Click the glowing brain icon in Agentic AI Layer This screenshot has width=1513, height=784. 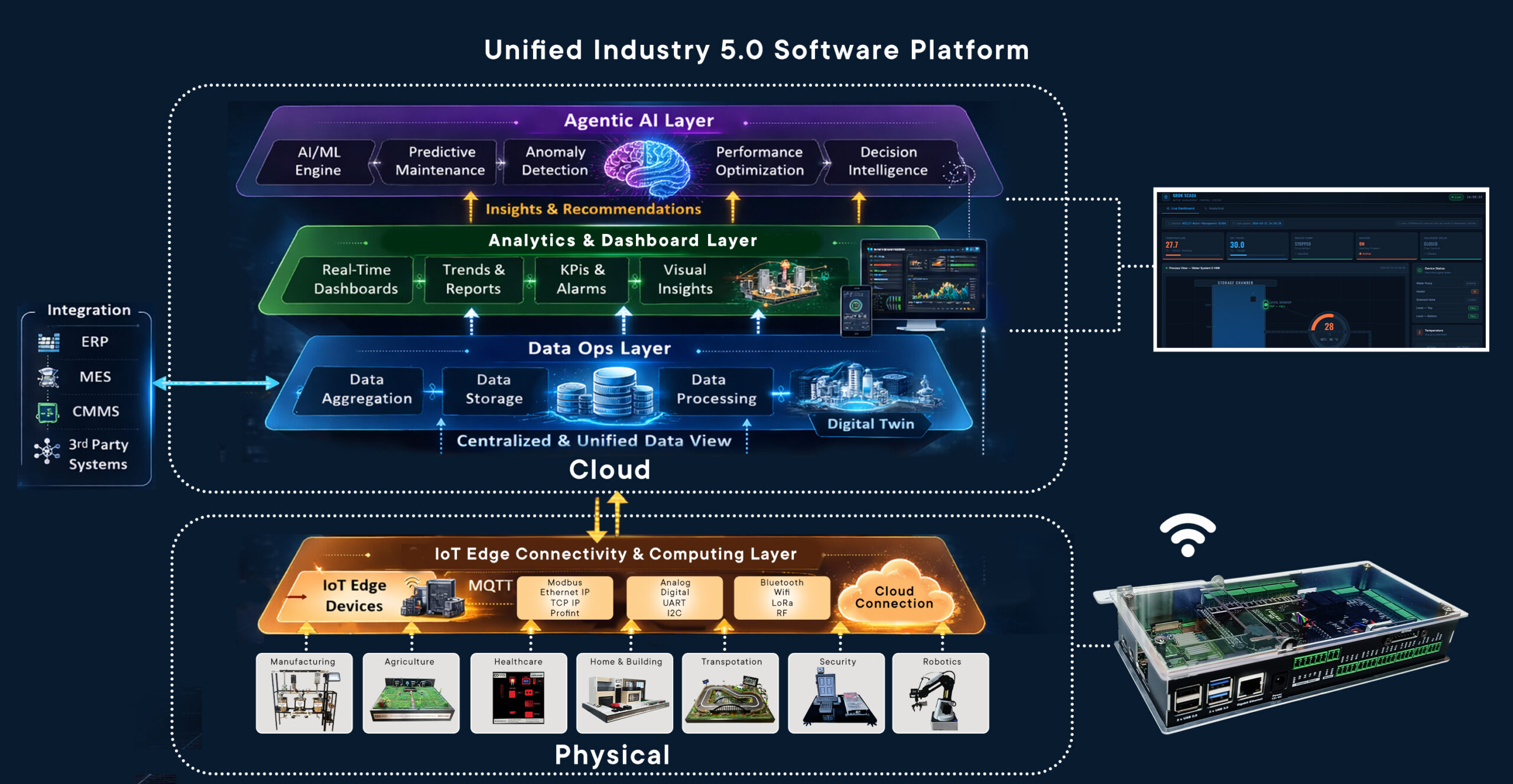tap(648, 168)
